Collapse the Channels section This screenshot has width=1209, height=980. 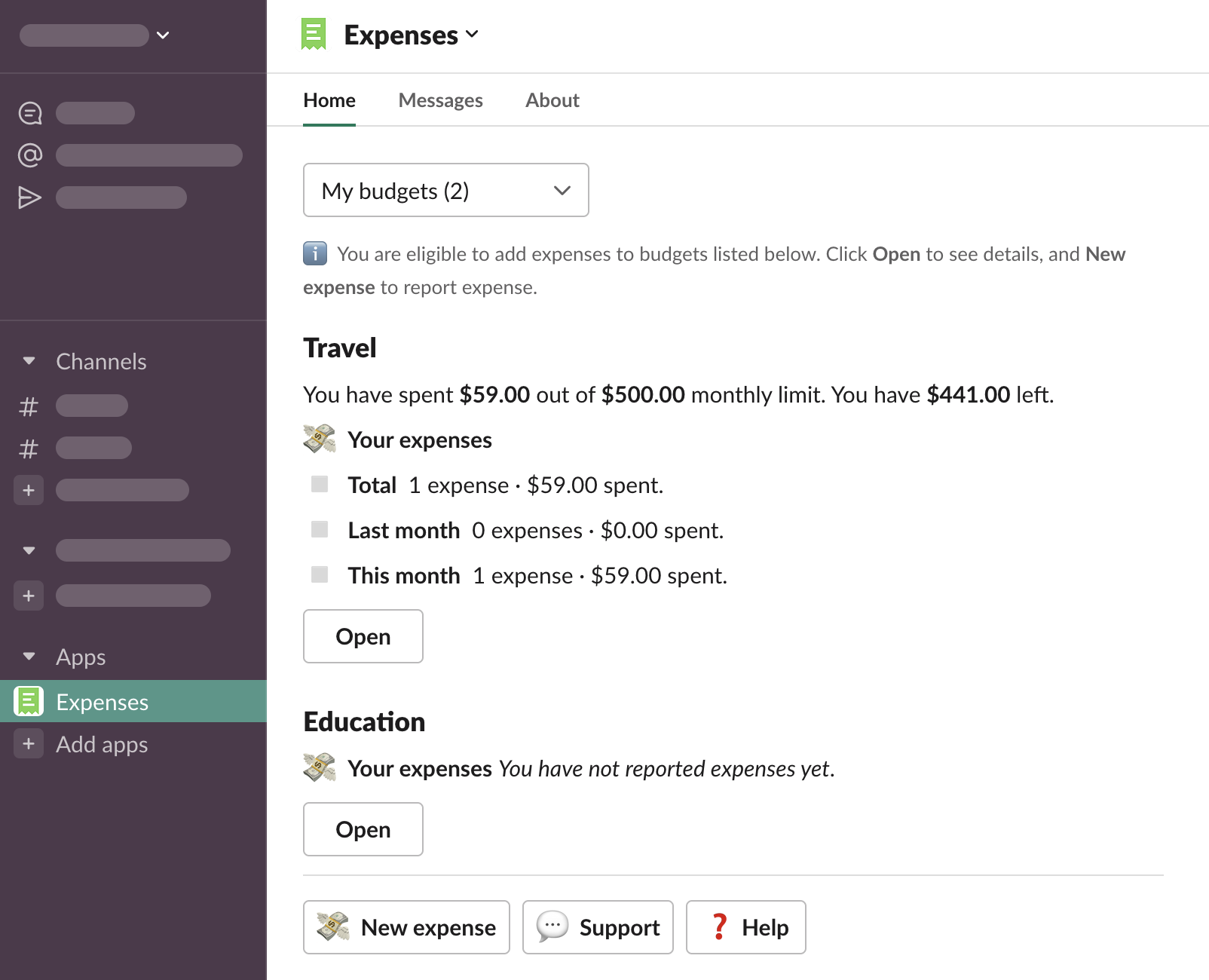(x=29, y=361)
